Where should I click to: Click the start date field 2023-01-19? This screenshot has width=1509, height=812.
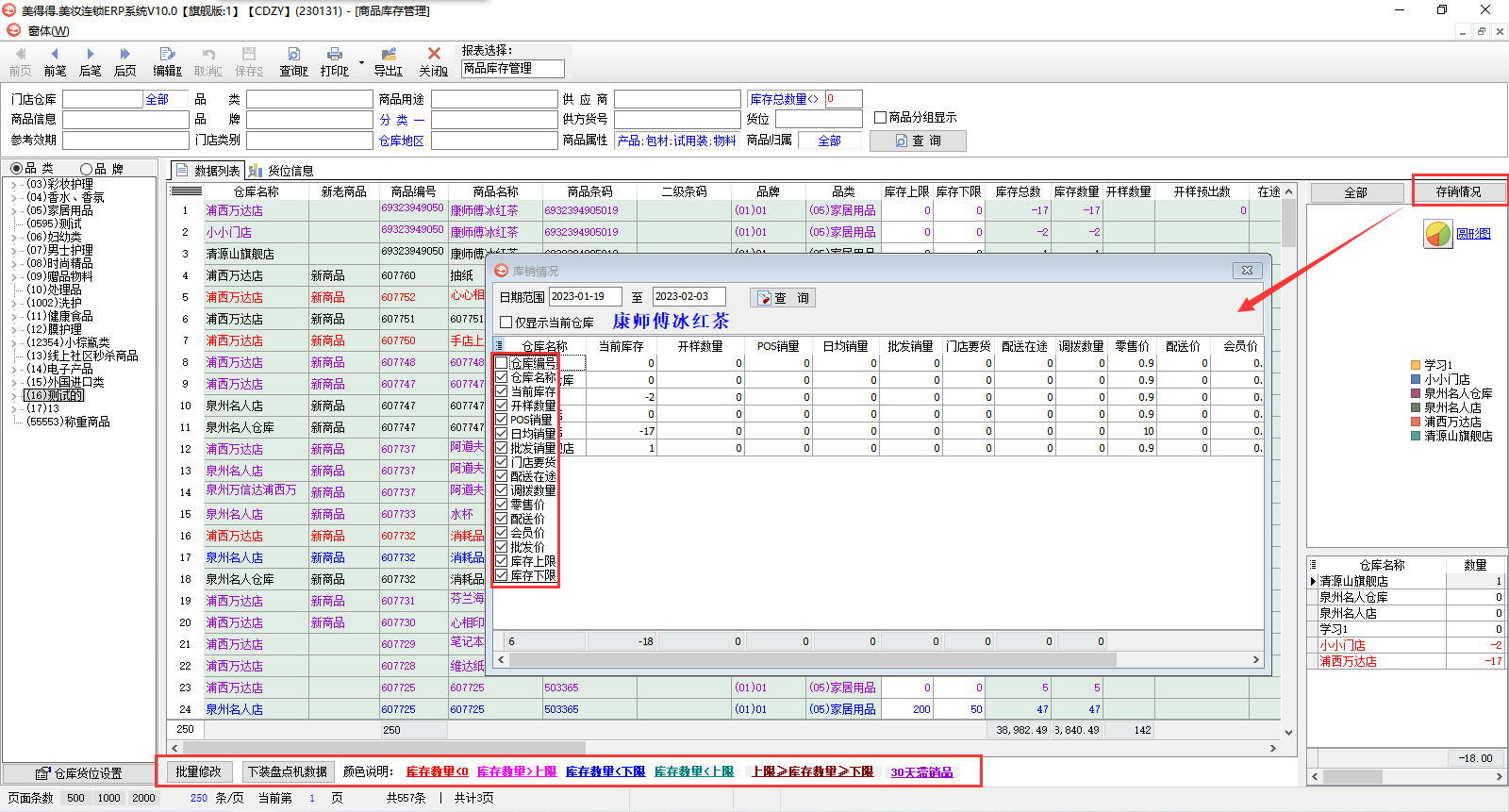click(584, 296)
